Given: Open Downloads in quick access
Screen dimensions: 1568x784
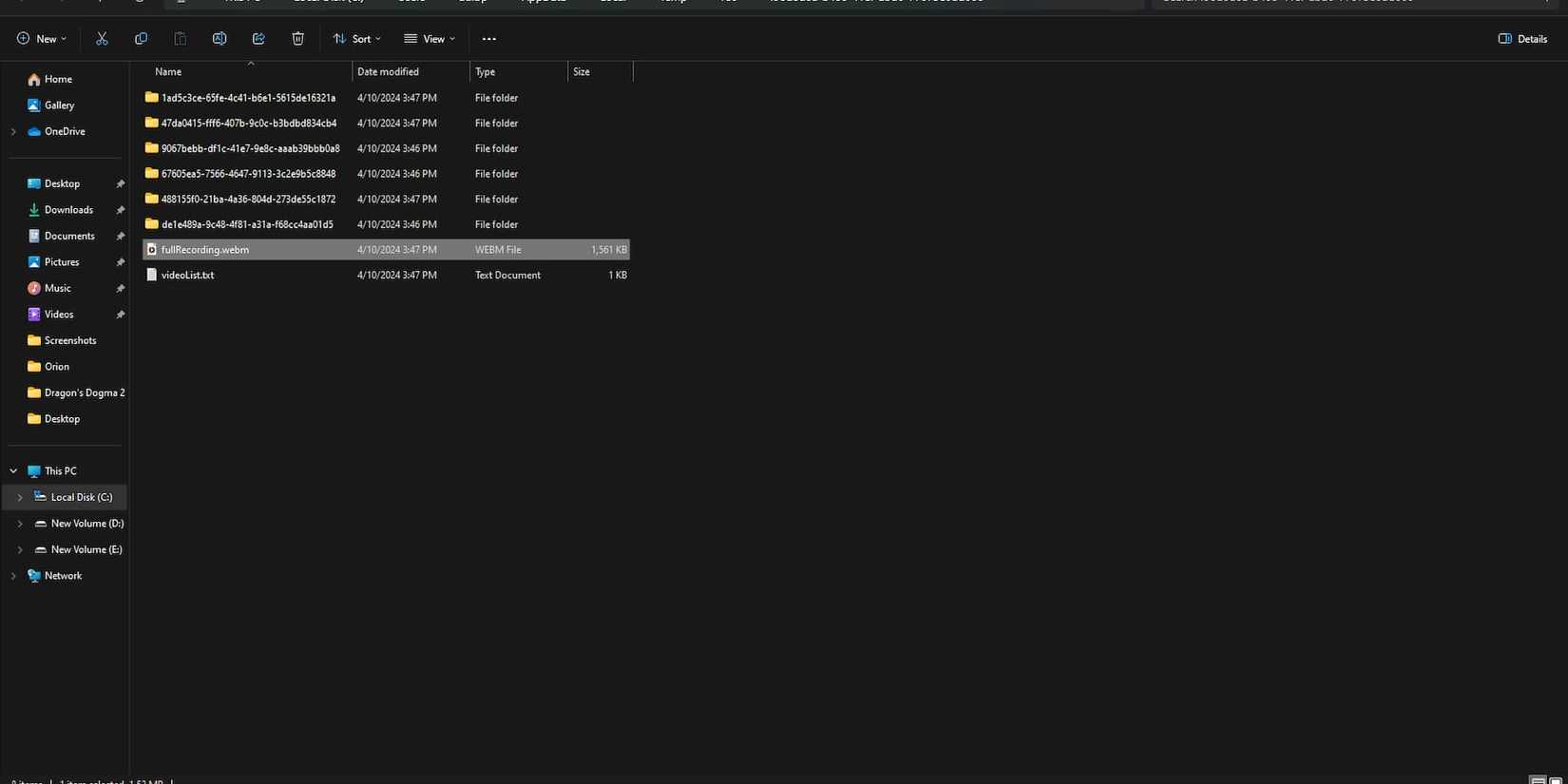Looking at the screenshot, I should pyautogui.click(x=68, y=210).
